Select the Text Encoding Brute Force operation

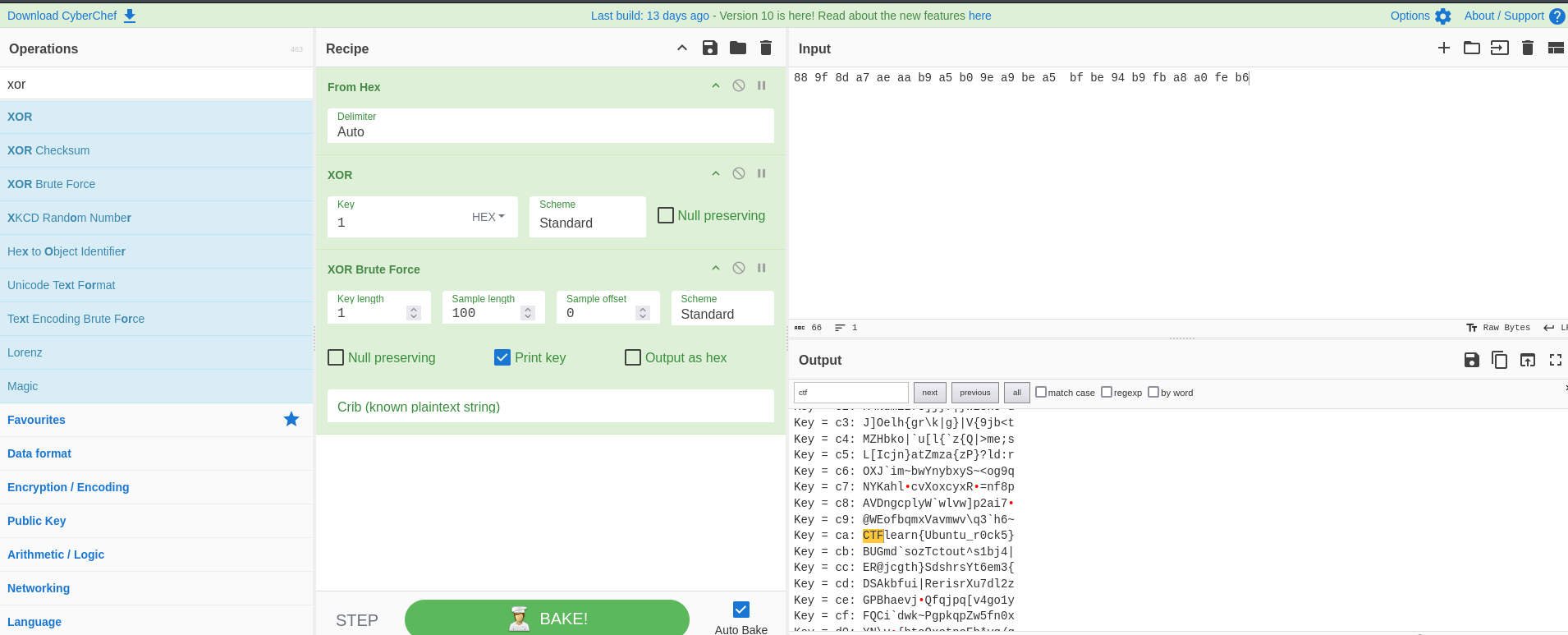point(156,319)
